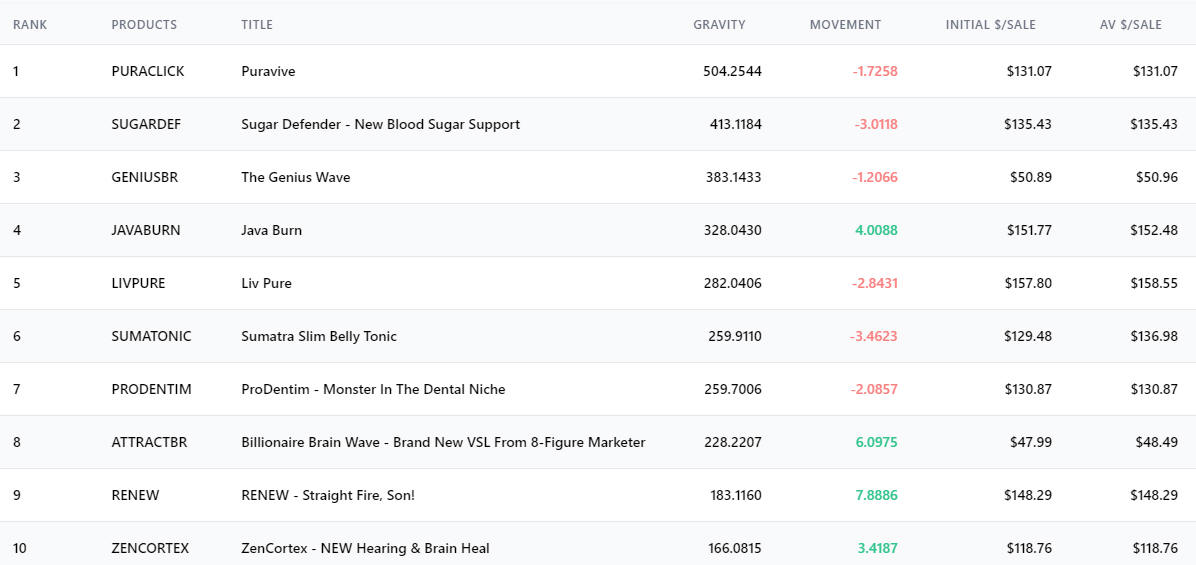This screenshot has height=565, width=1196.
Task: Select gravity value 383.1433
Action: [734, 177]
